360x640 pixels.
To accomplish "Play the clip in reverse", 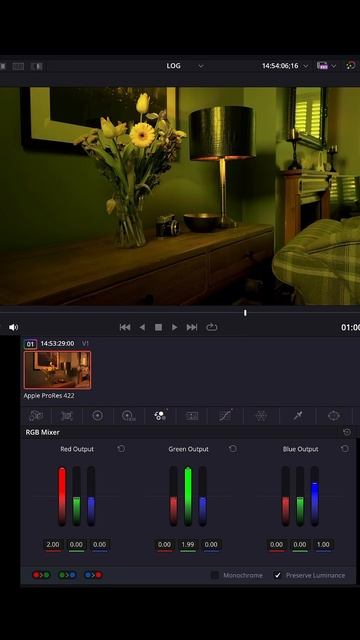I will pos(142,327).
